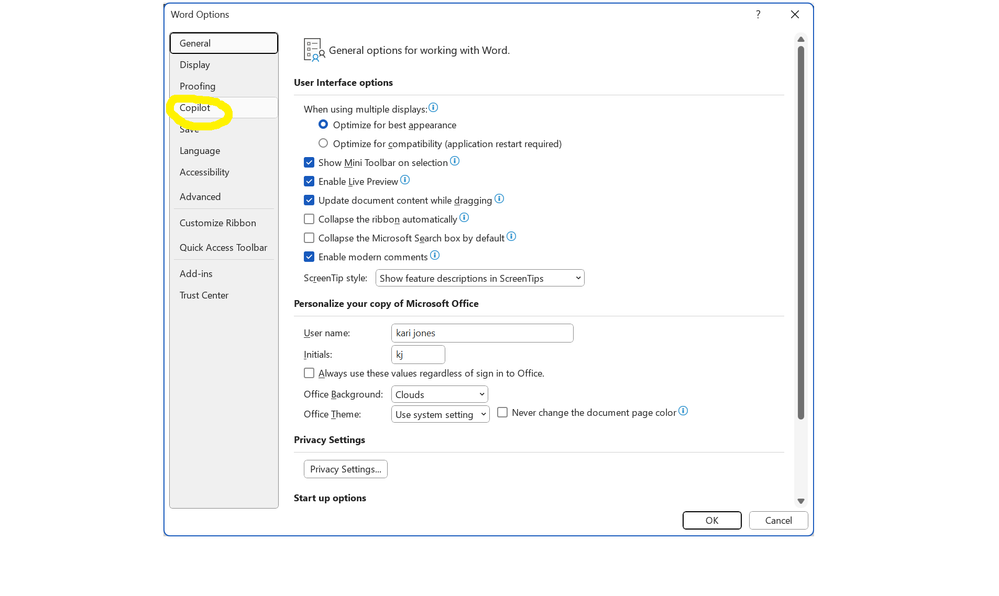The image size is (999, 596).
Task: Click the User Interface options heading
Action: point(343,82)
